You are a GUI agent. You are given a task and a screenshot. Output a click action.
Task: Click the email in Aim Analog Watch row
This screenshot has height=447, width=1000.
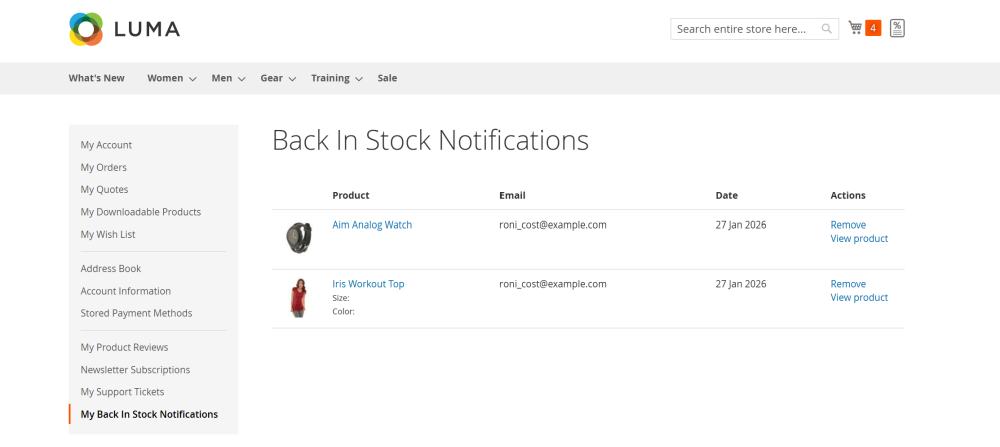pos(553,224)
